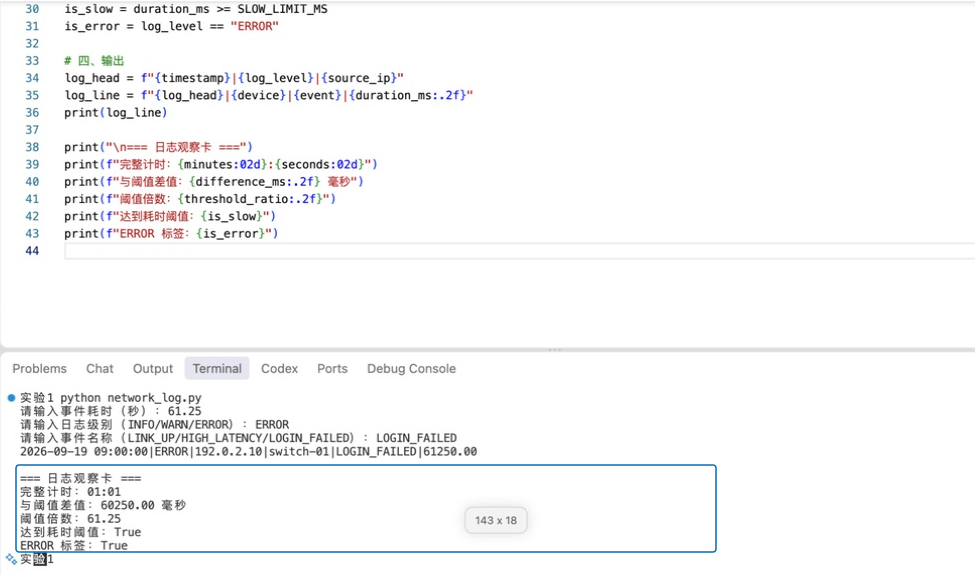Click the '阈值倍数' print statement line 41
Viewport: 975px width, 575px height.
[200, 199]
